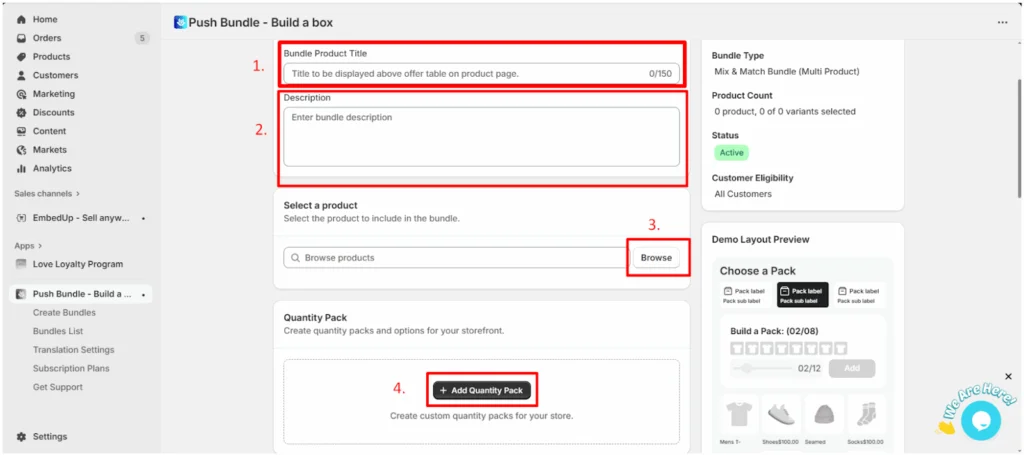Click the Browse button
Image resolution: width=1024 pixels, height=455 pixels.
[656, 258]
